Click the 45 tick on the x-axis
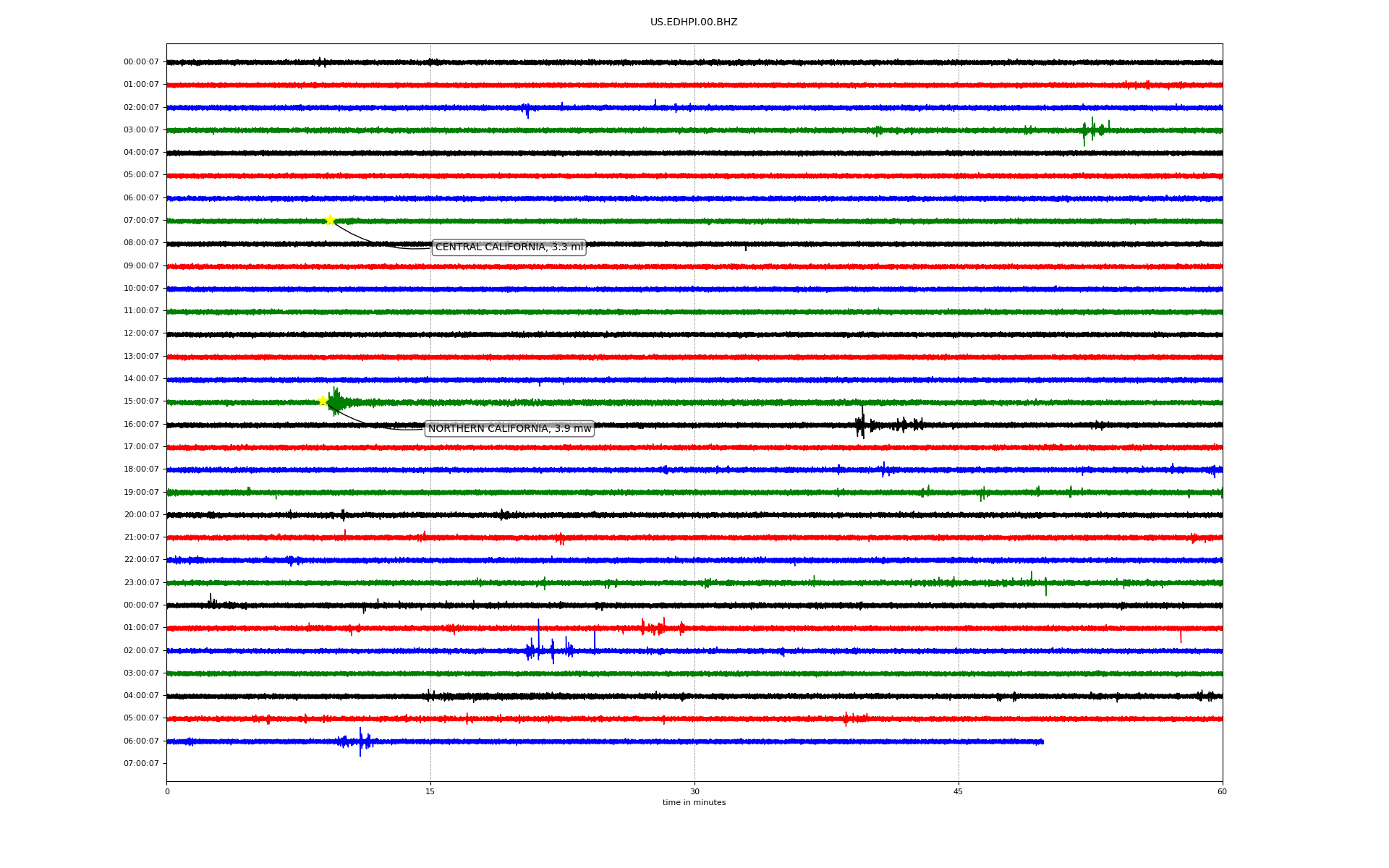Image resolution: width=1389 pixels, height=868 pixels. 958,791
